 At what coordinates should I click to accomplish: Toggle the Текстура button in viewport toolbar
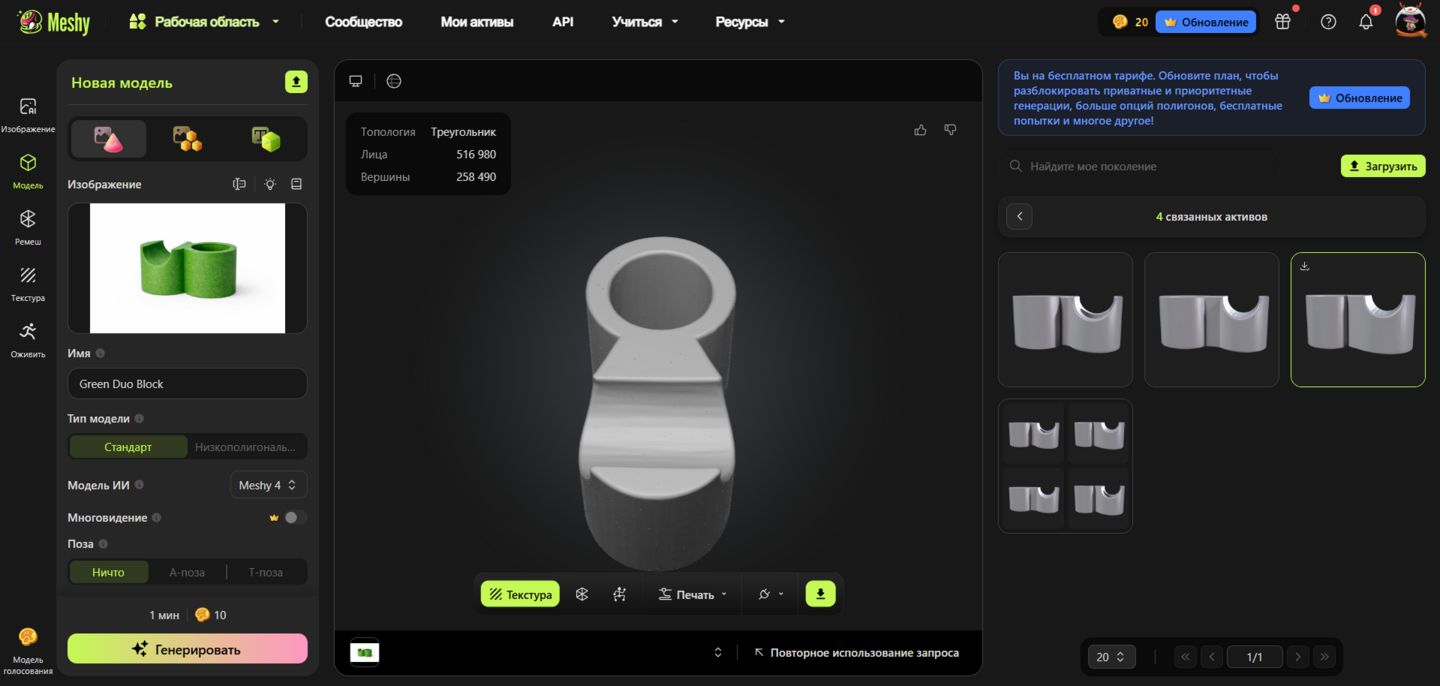pos(520,594)
